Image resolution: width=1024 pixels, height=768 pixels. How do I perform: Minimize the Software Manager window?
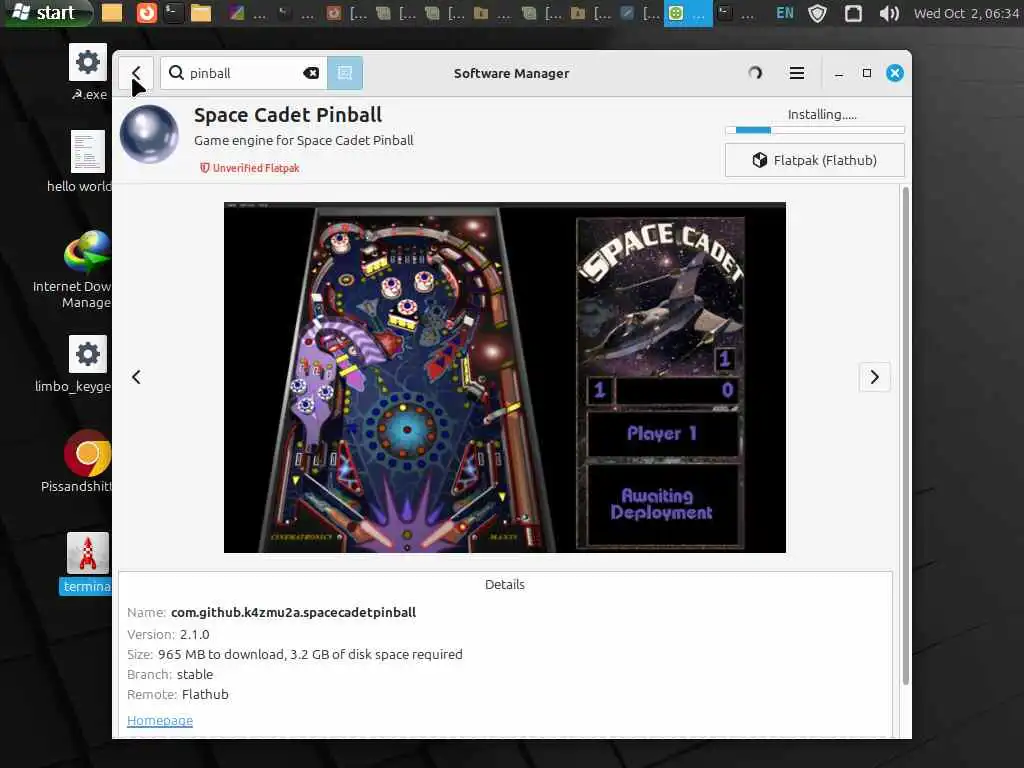(x=839, y=73)
